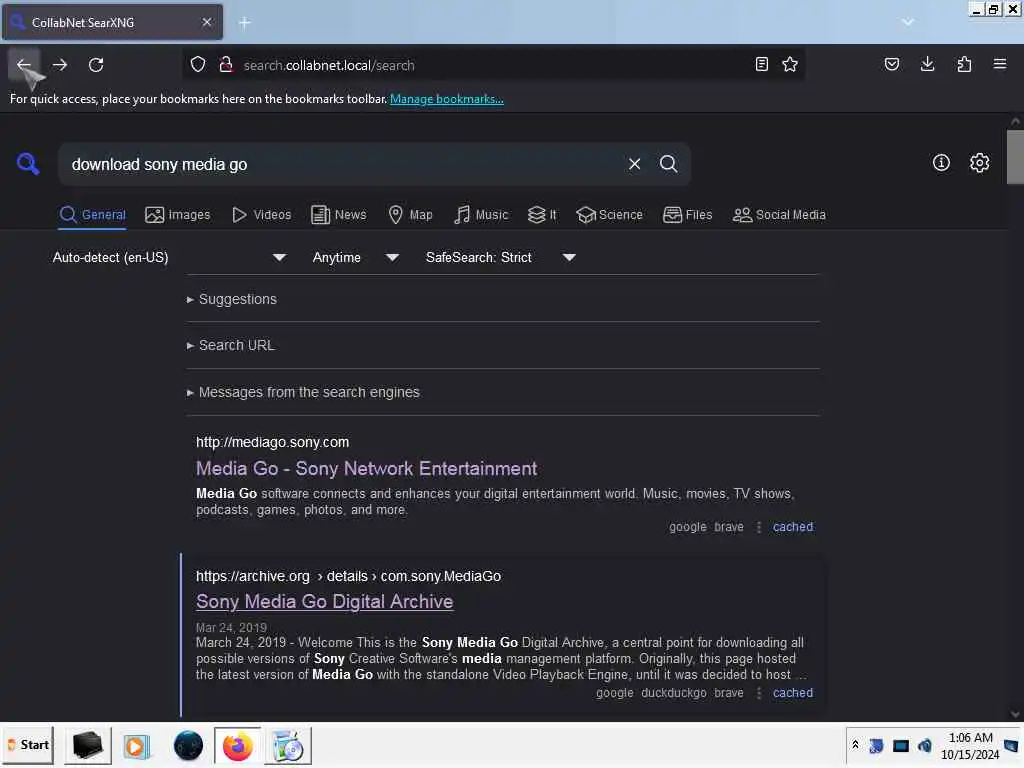Open cached link for the Digital Archive result

pos(793,693)
